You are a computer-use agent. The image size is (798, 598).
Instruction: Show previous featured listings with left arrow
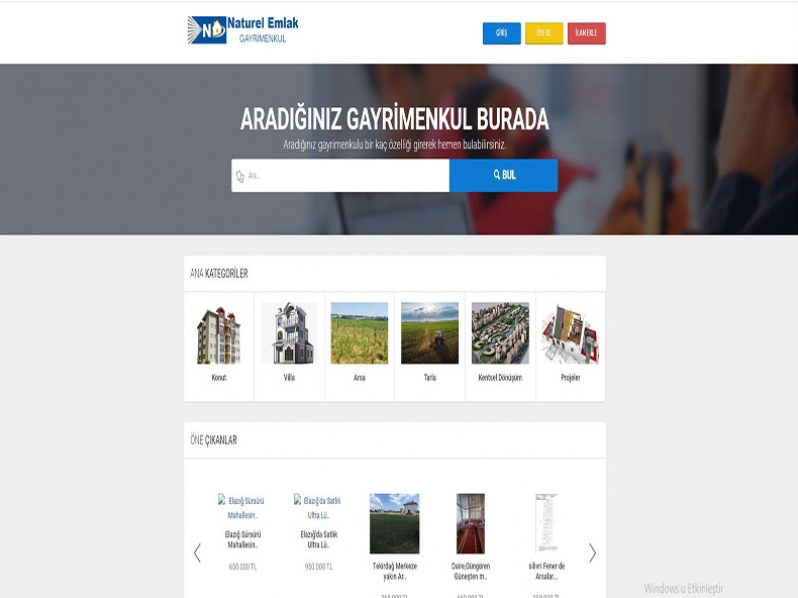(197, 553)
